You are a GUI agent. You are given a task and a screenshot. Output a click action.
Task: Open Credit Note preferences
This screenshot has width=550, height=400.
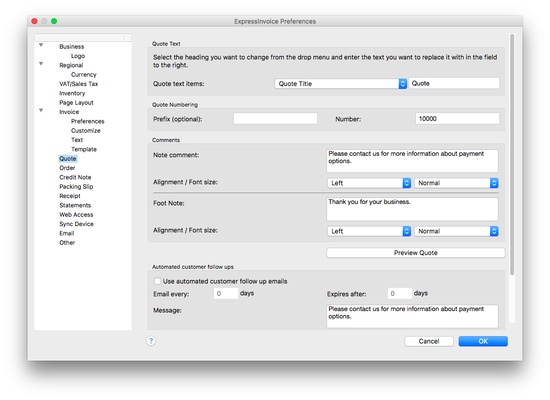coord(75,177)
